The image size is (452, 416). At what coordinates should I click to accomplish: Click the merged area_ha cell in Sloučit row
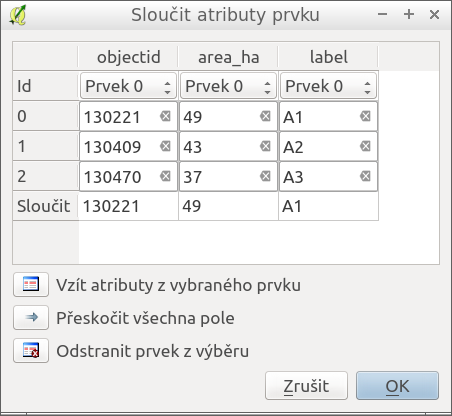(x=228, y=206)
